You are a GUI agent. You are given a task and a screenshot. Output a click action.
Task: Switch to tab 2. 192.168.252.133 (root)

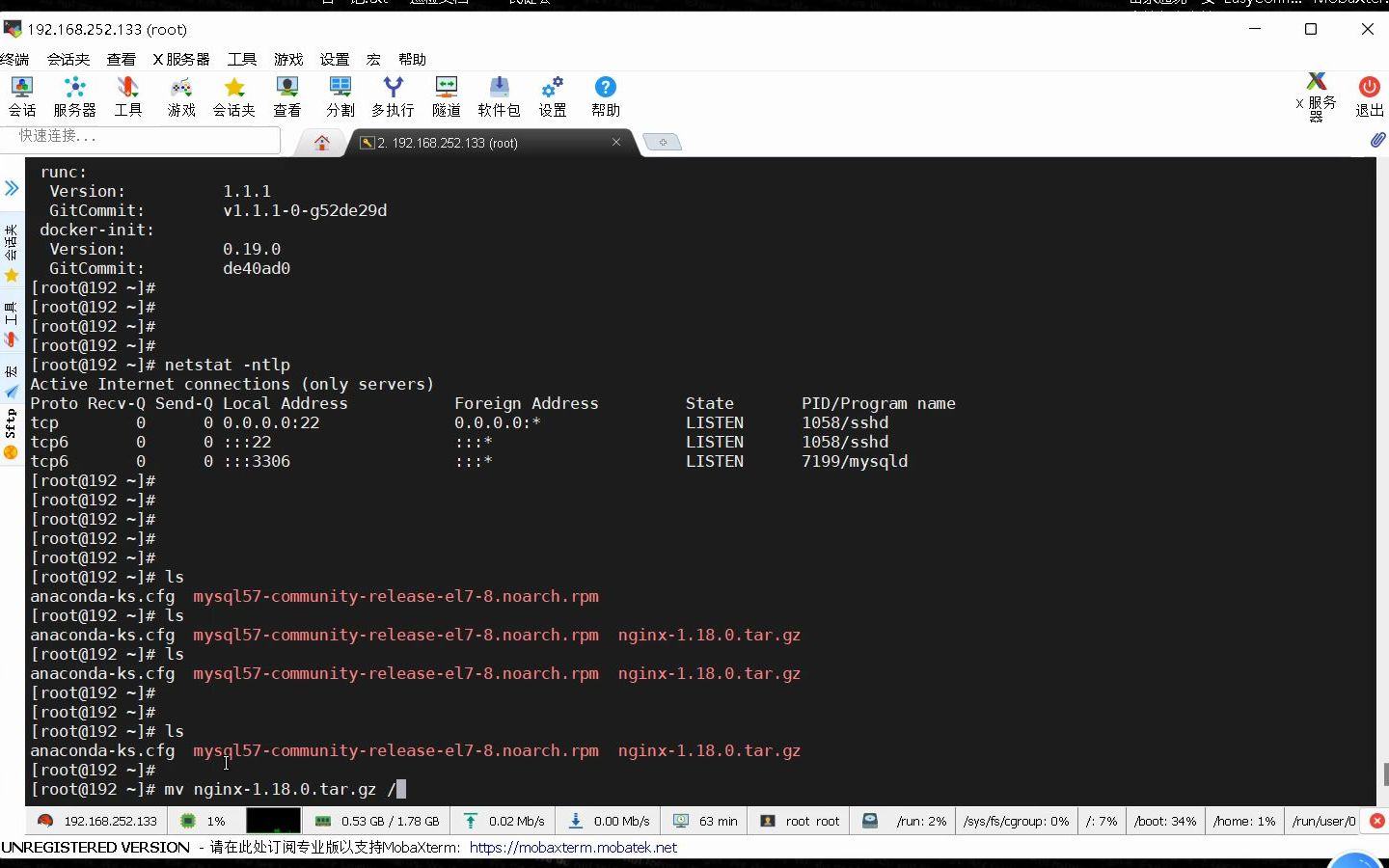446,143
